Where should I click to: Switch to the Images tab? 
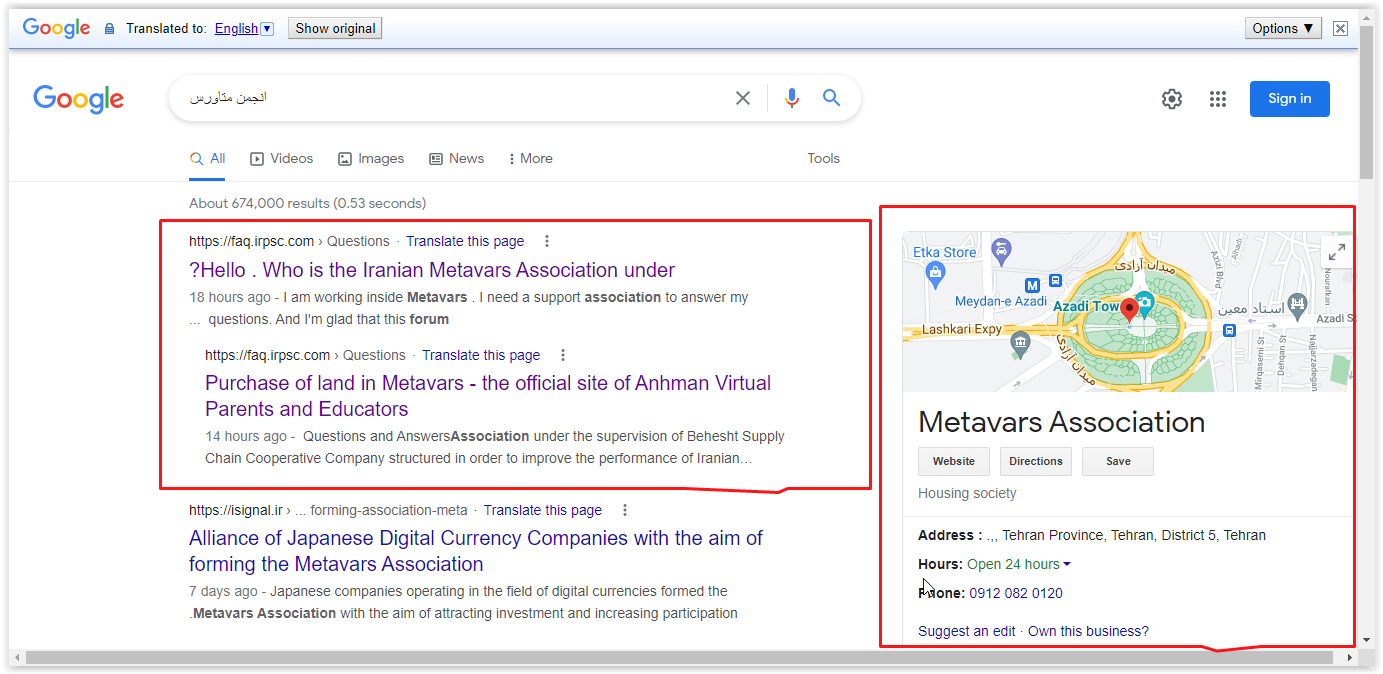(371, 158)
